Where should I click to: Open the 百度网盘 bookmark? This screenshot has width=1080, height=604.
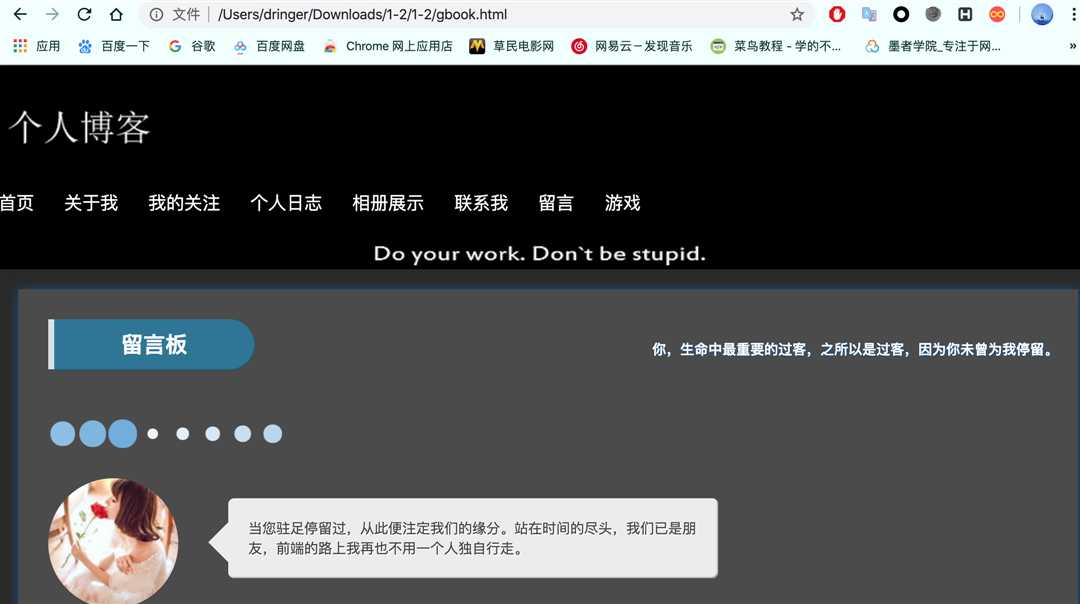click(x=270, y=46)
